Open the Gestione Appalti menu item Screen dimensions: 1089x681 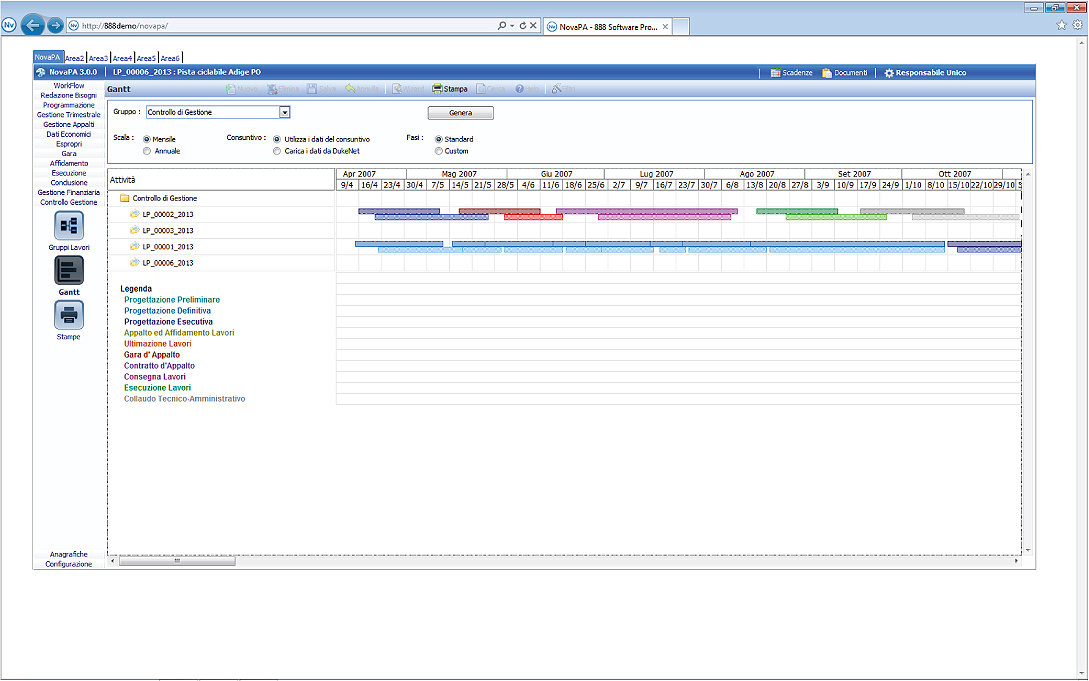point(69,124)
